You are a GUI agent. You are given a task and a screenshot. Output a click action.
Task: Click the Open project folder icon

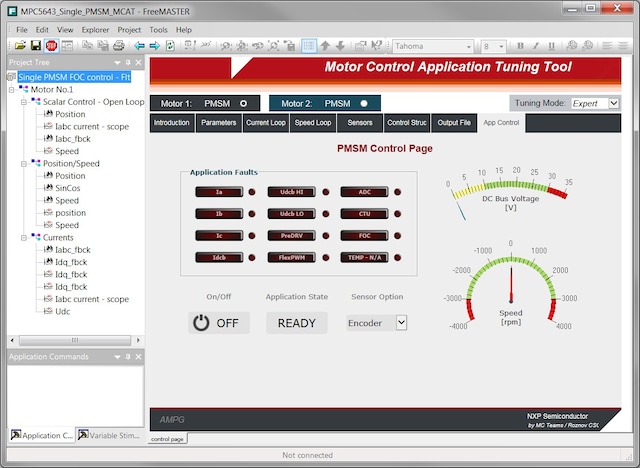point(21,46)
